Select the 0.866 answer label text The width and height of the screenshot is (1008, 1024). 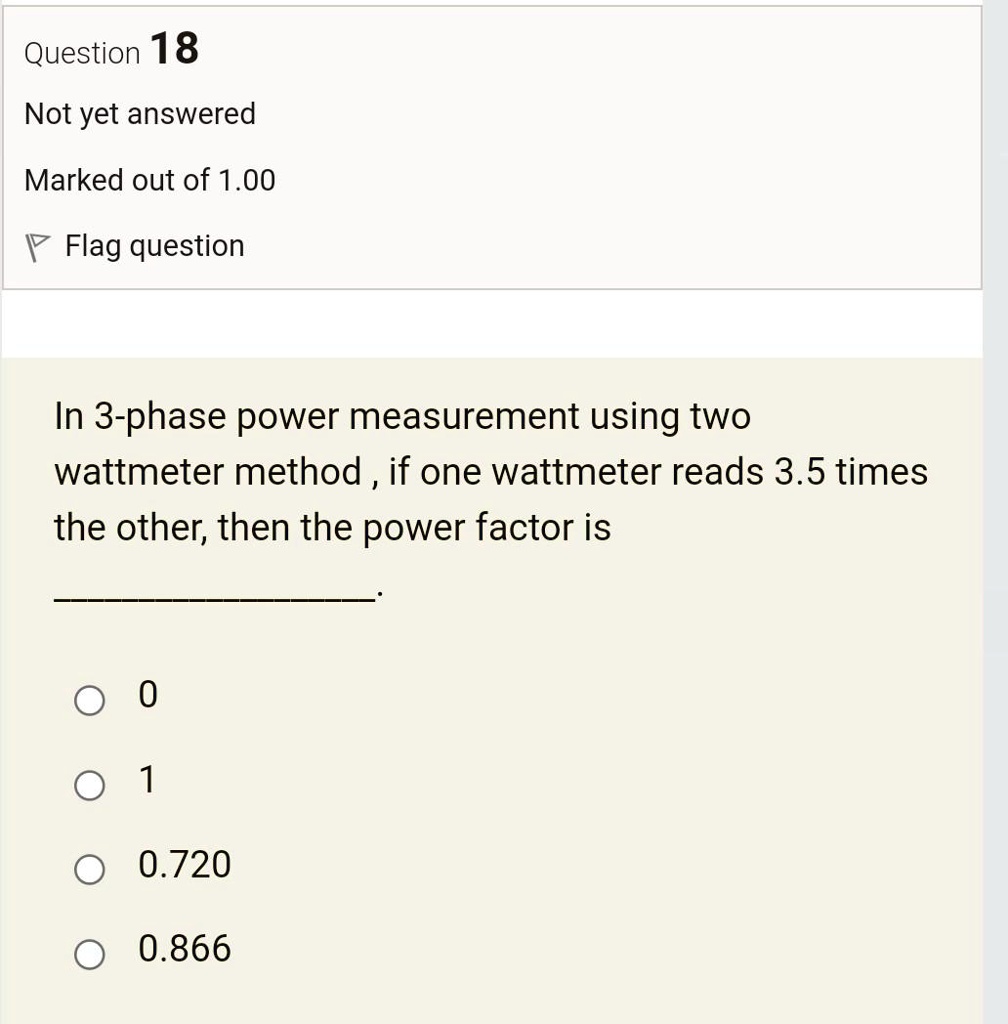point(185,950)
